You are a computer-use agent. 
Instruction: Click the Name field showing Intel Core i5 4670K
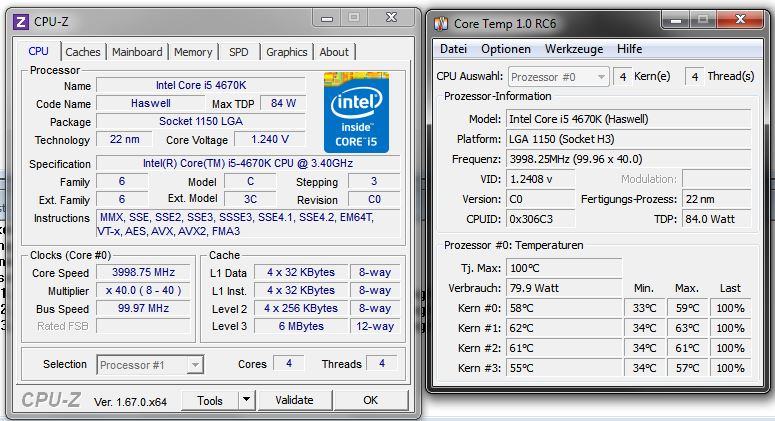coord(201,85)
